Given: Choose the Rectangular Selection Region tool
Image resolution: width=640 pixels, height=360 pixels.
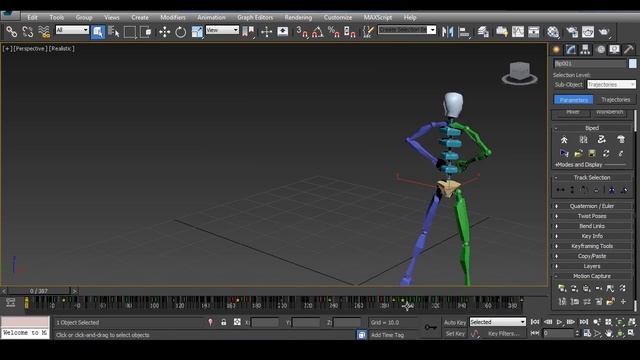Looking at the screenshot, I should (x=130, y=31).
